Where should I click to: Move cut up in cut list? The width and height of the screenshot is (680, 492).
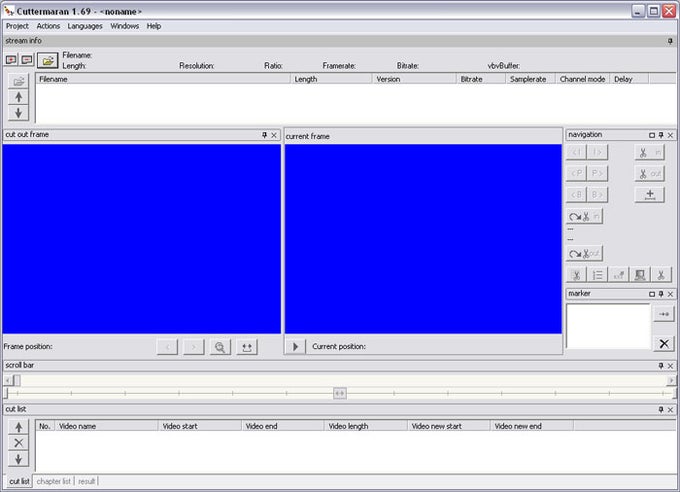[x=19, y=427]
